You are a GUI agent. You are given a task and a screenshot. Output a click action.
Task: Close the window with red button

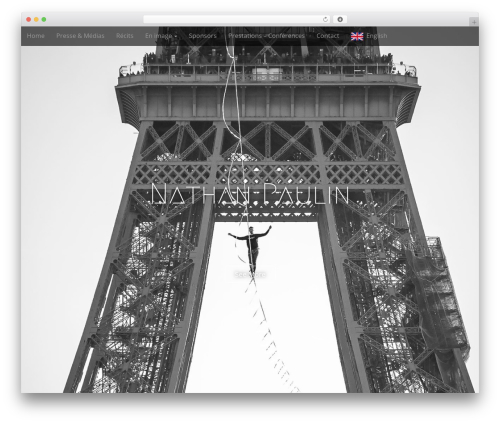[x=29, y=19]
